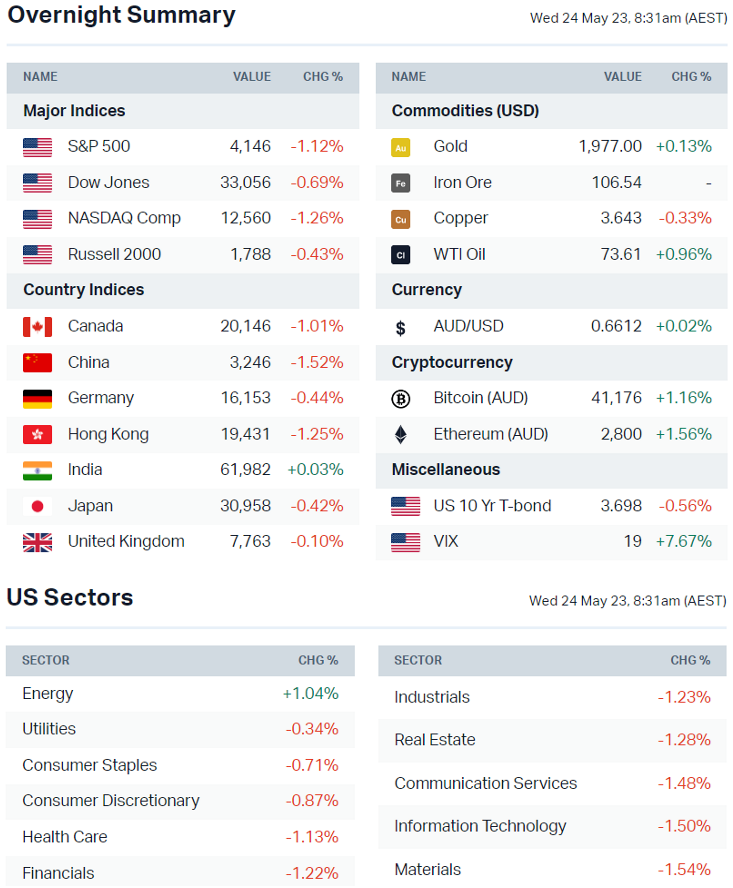Viewport: 733px width, 888px height.
Task: Select the Energy sector row
Action: tap(48, 693)
